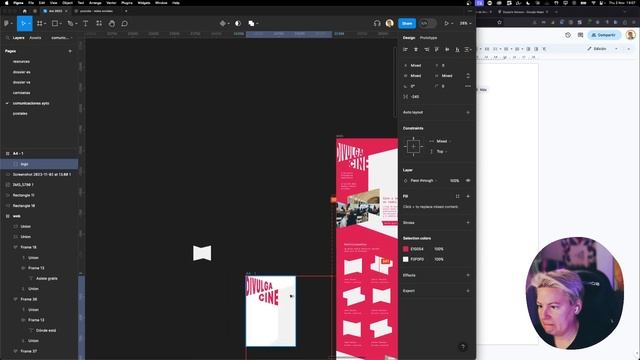Toggle independent corners option
Screen dimensions: 640x360
(x=468, y=86)
